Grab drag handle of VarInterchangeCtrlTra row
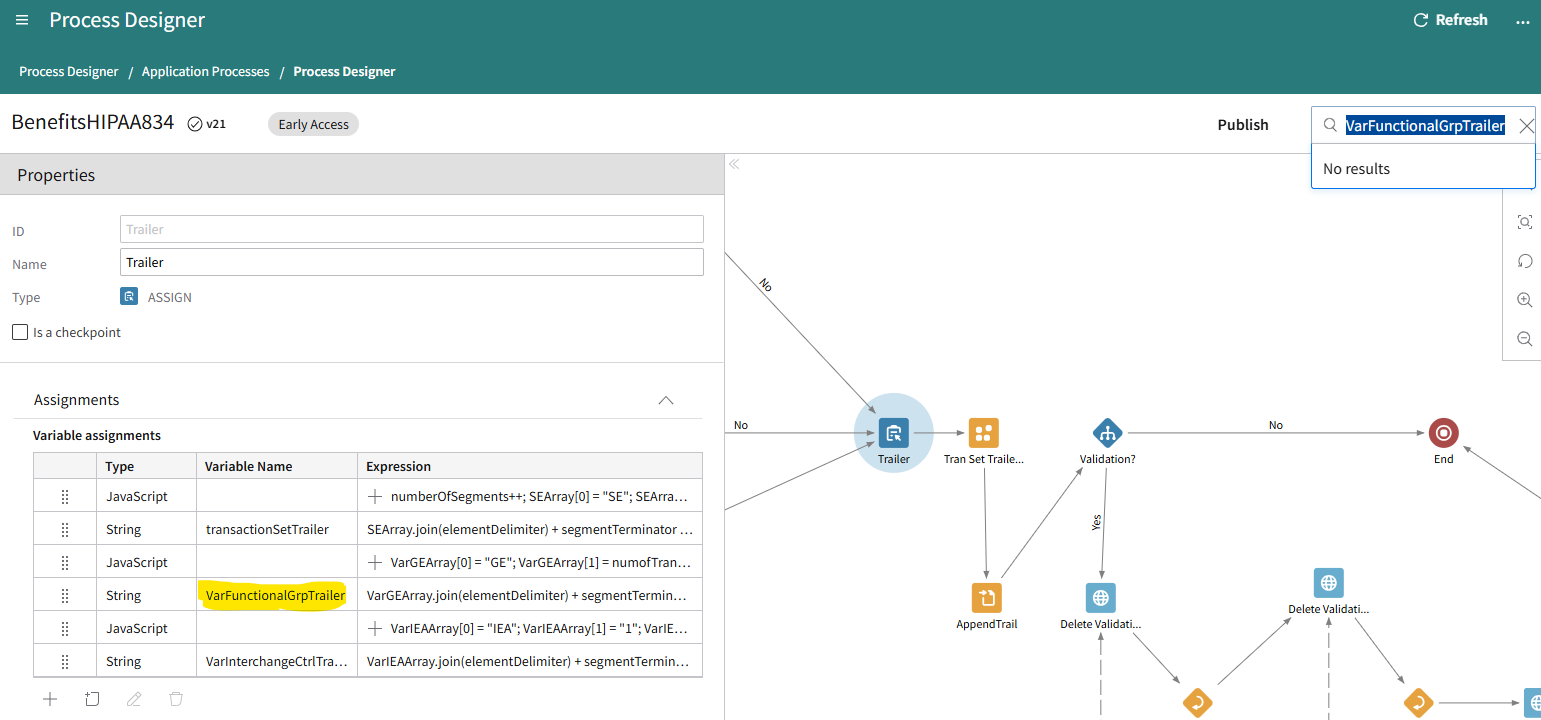1541x720 pixels. pos(65,662)
